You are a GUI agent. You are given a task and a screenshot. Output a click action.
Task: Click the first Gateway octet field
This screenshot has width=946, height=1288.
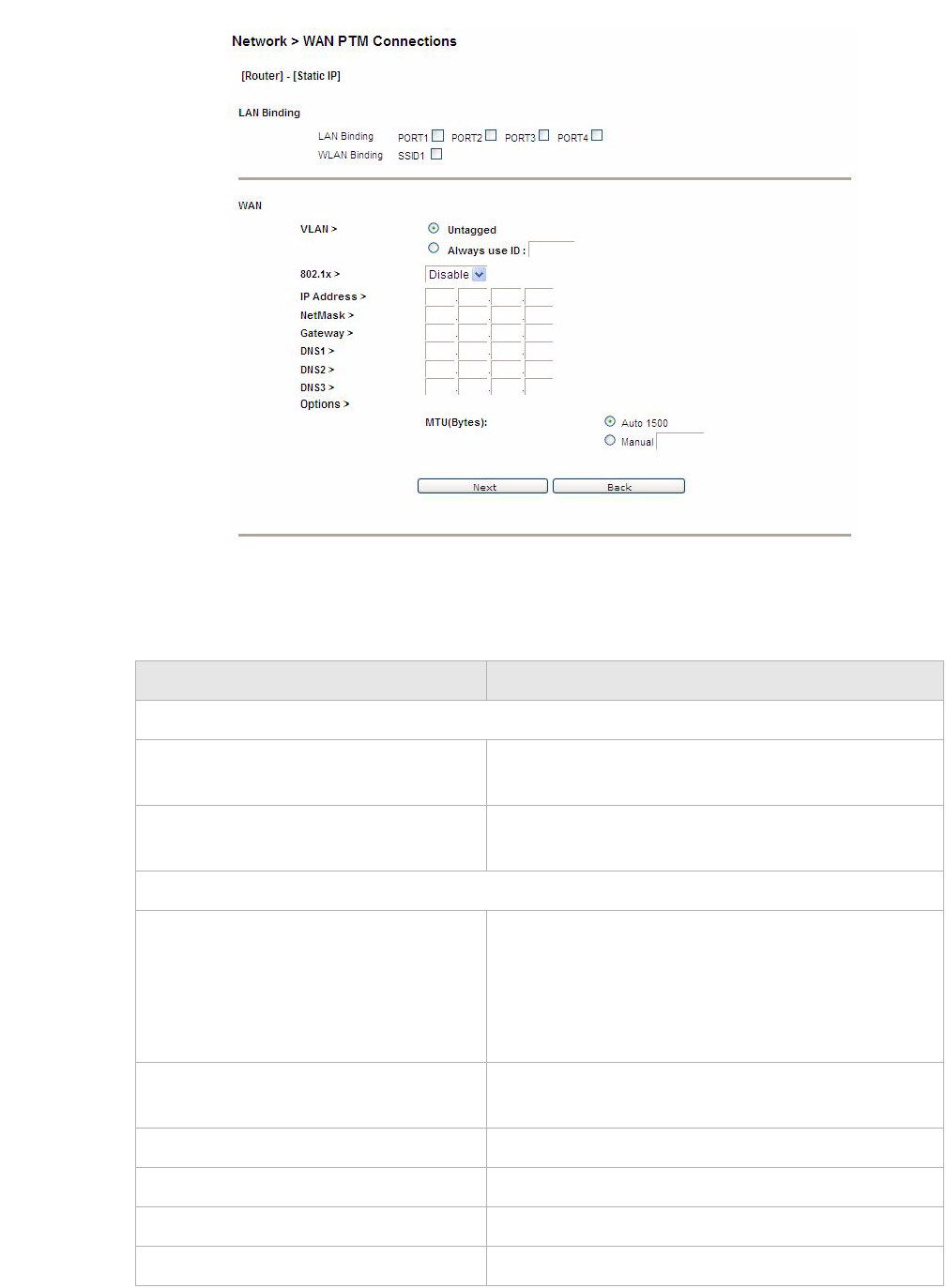(440, 333)
